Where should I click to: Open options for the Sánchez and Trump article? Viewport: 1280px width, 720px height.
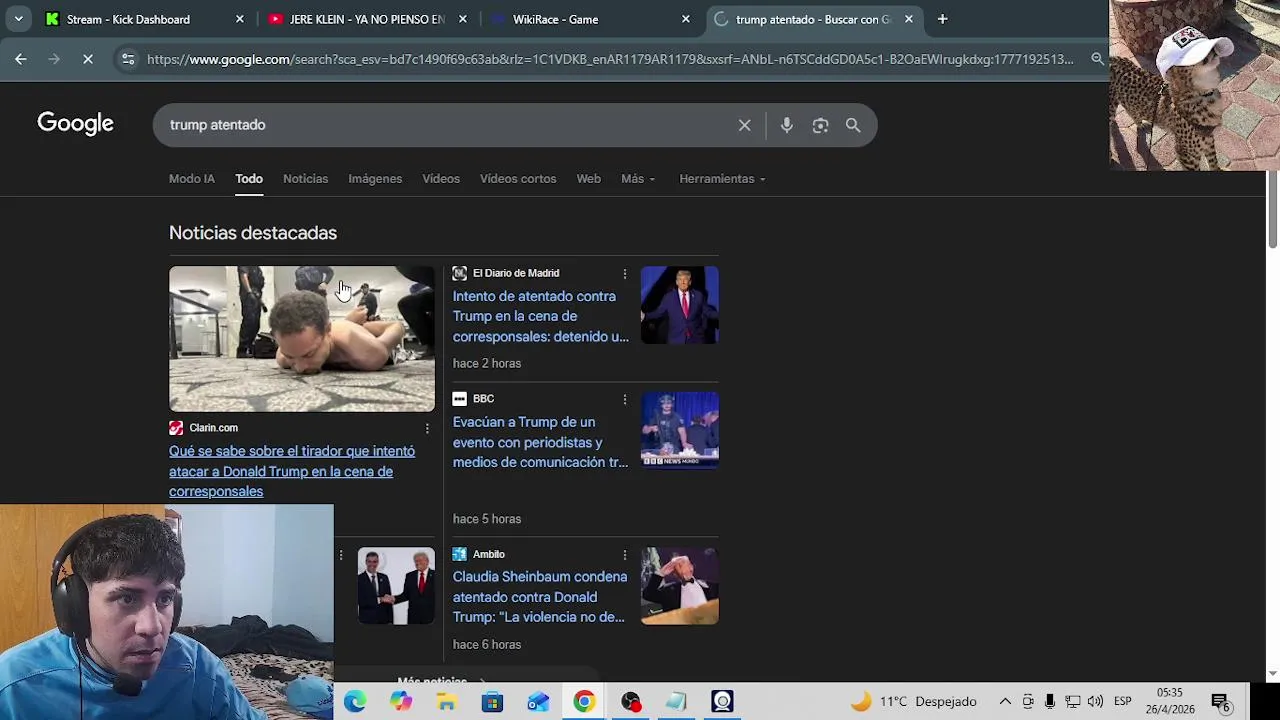click(341, 554)
